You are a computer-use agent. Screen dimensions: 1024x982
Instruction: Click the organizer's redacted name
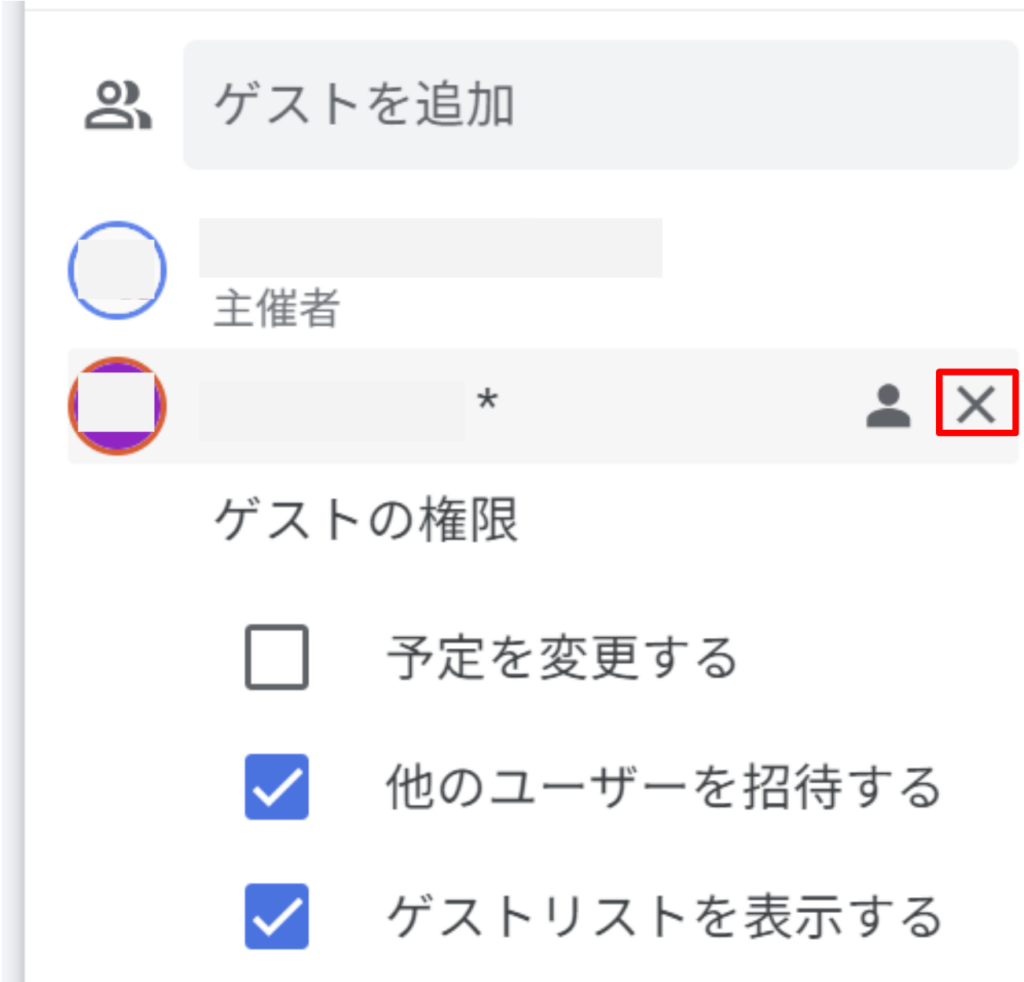click(x=430, y=247)
